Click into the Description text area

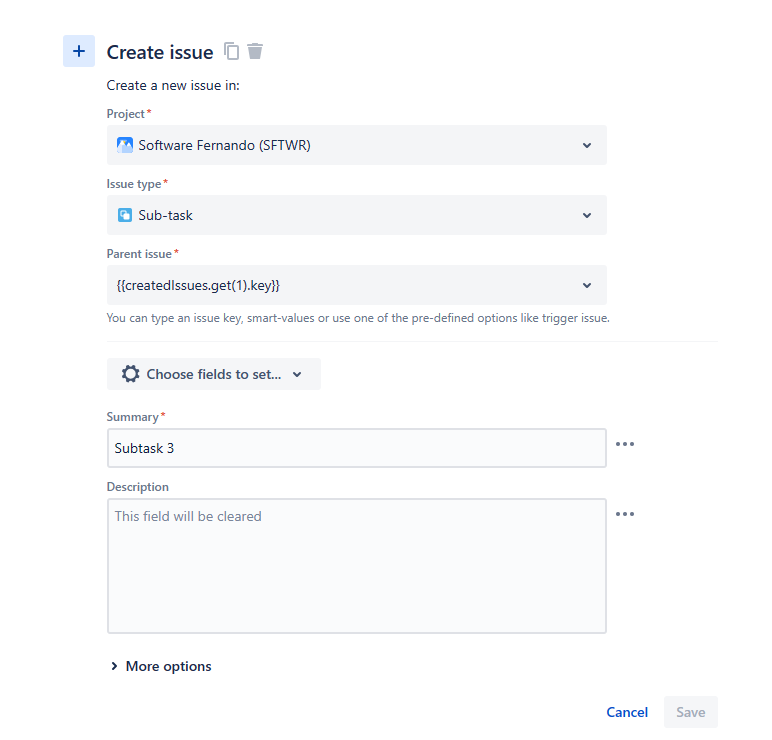point(357,566)
